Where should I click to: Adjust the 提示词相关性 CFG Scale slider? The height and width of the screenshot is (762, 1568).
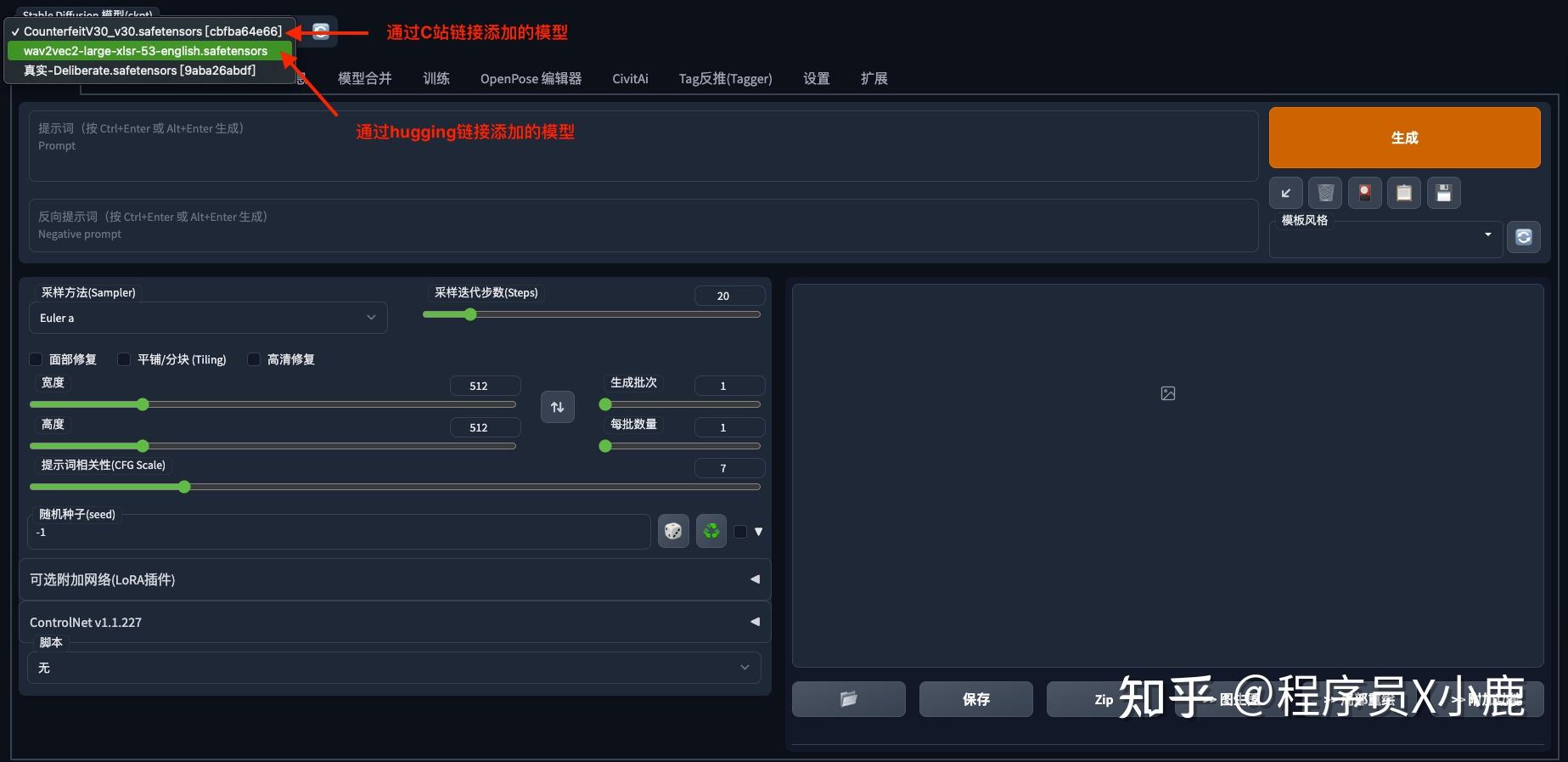(395, 487)
